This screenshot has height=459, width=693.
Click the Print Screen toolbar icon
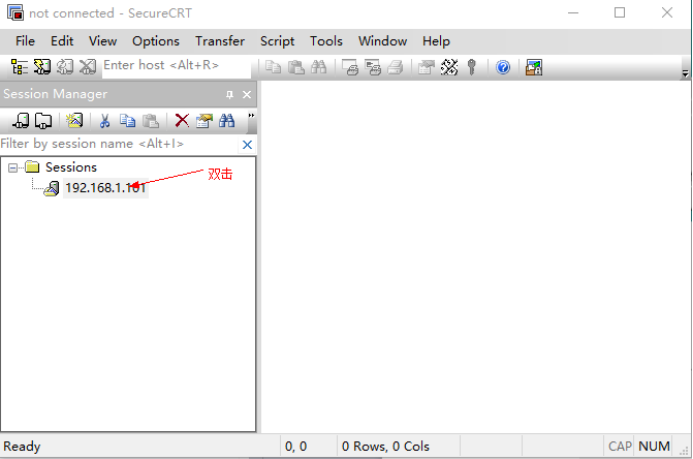(x=351, y=67)
